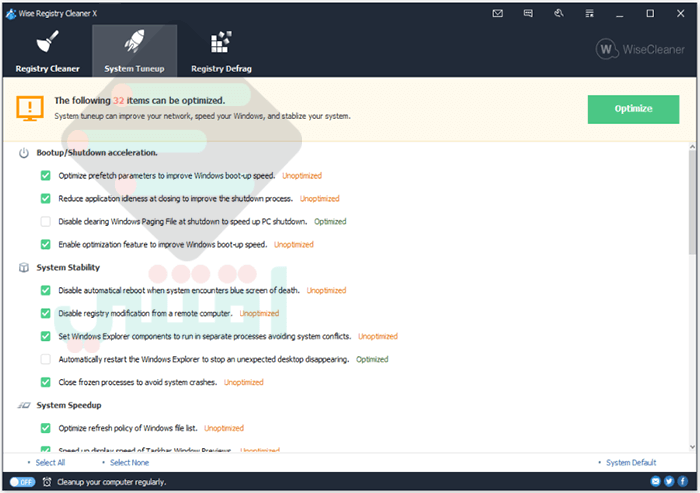Uncheck Optimize prefetch parameters option

pyautogui.click(x=46, y=175)
